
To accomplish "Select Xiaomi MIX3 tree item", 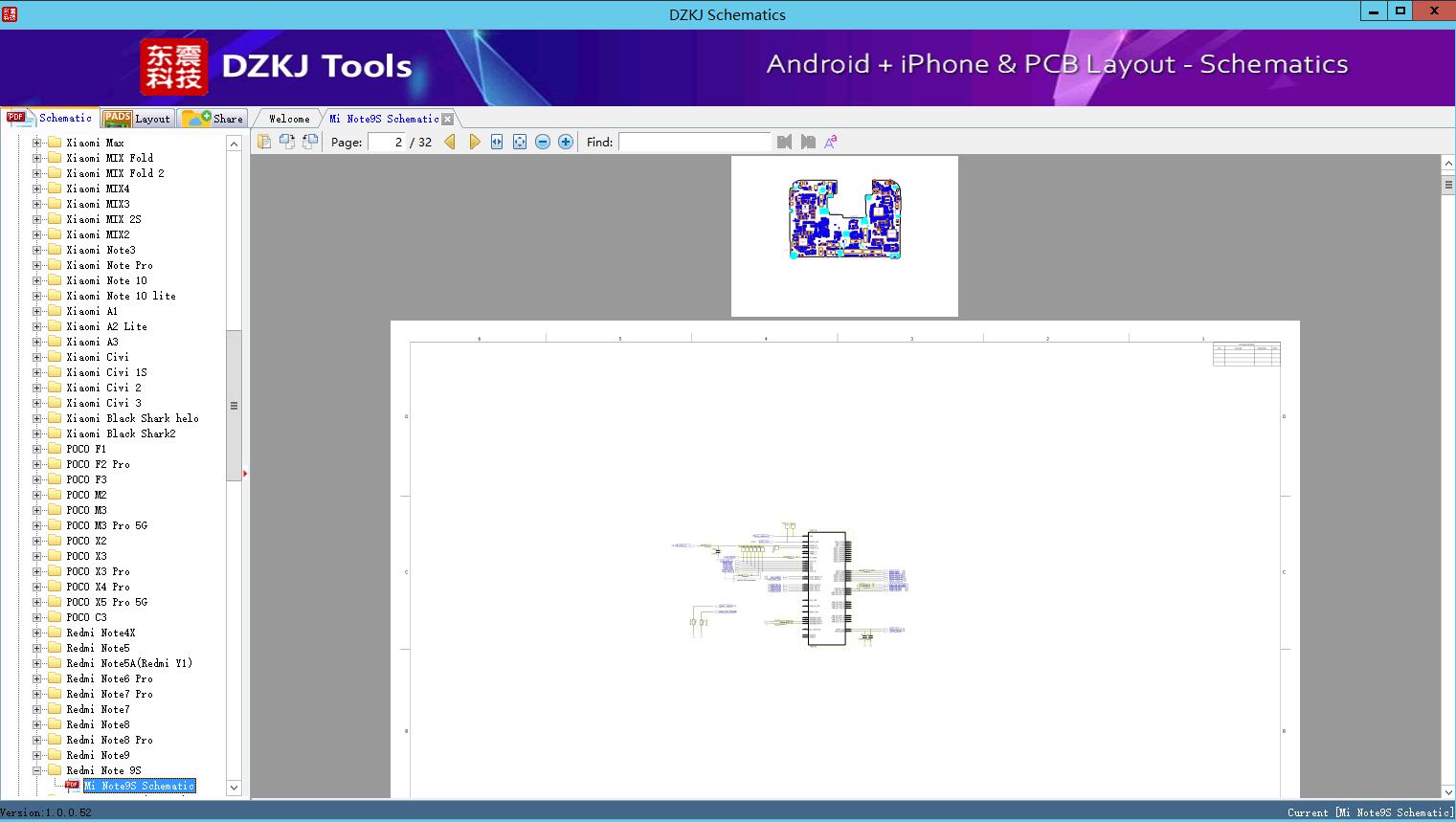I will click(98, 204).
